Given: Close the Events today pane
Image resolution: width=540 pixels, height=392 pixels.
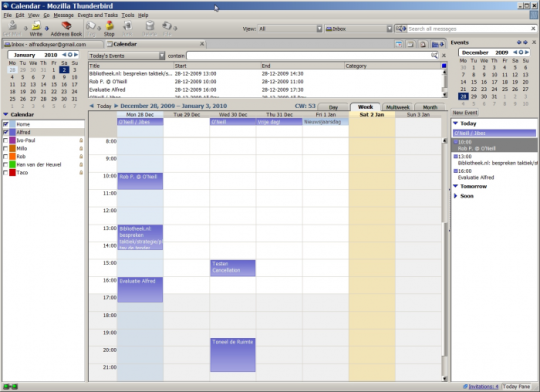Looking at the screenshot, I should tap(534, 42).
